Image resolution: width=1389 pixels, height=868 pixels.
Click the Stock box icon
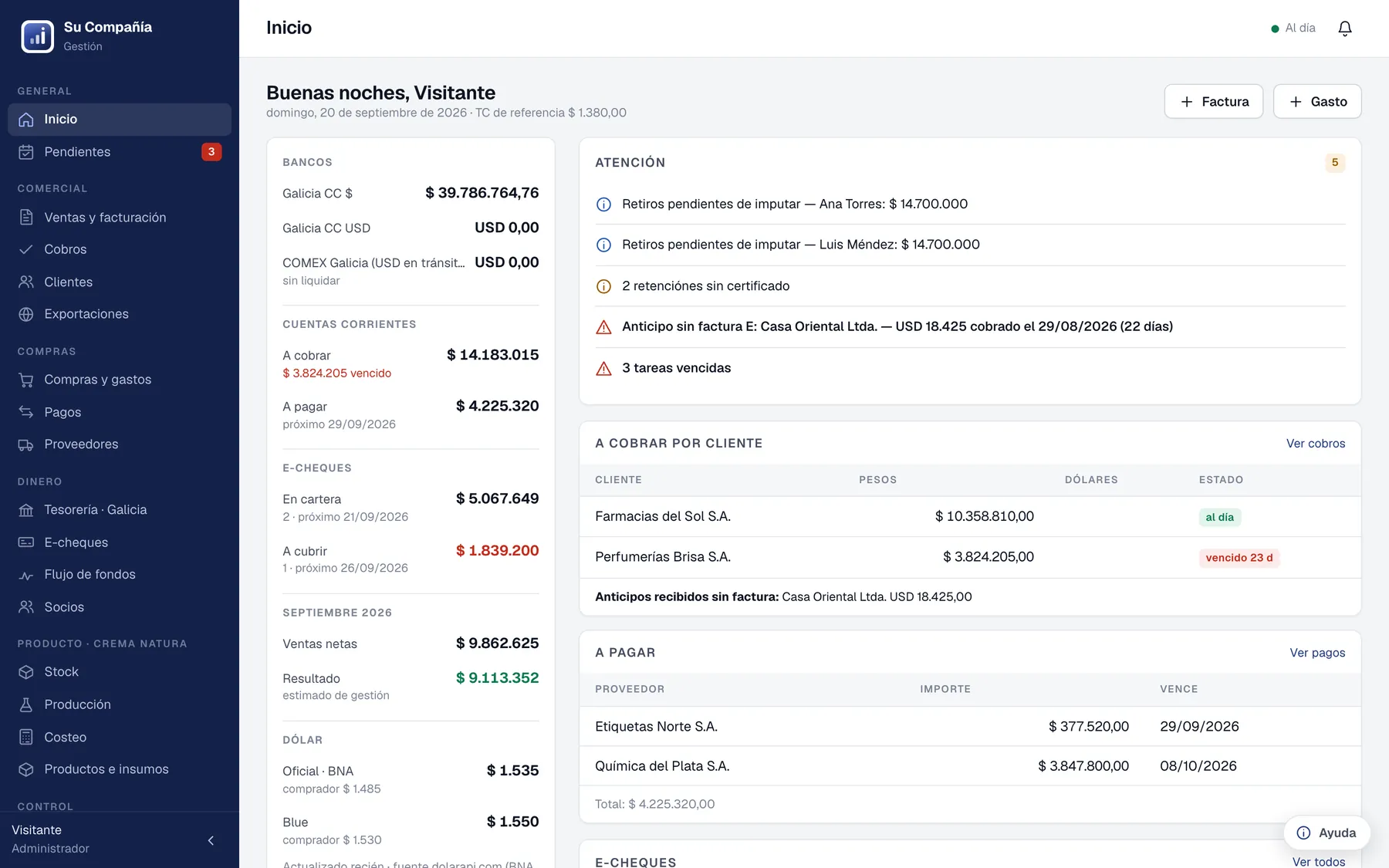26,672
